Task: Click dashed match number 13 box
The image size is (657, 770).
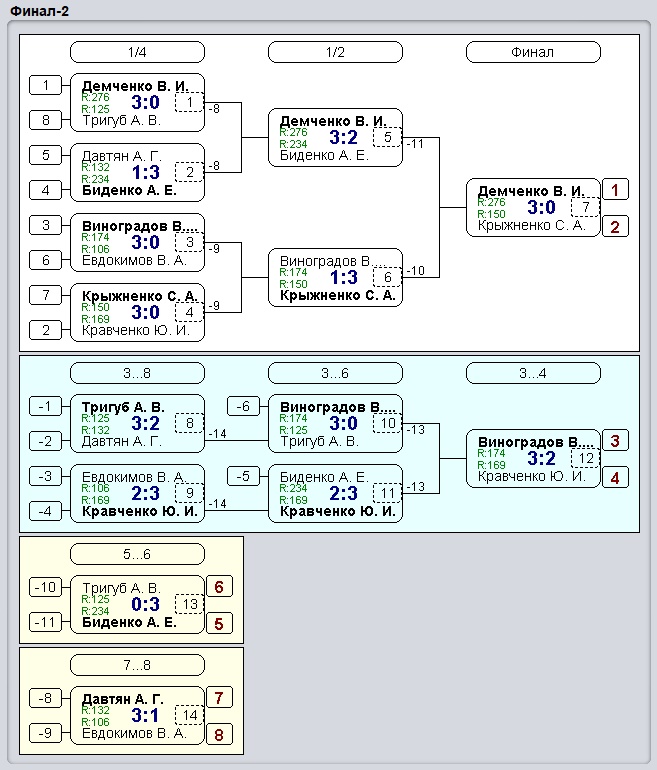Action: tap(190, 604)
